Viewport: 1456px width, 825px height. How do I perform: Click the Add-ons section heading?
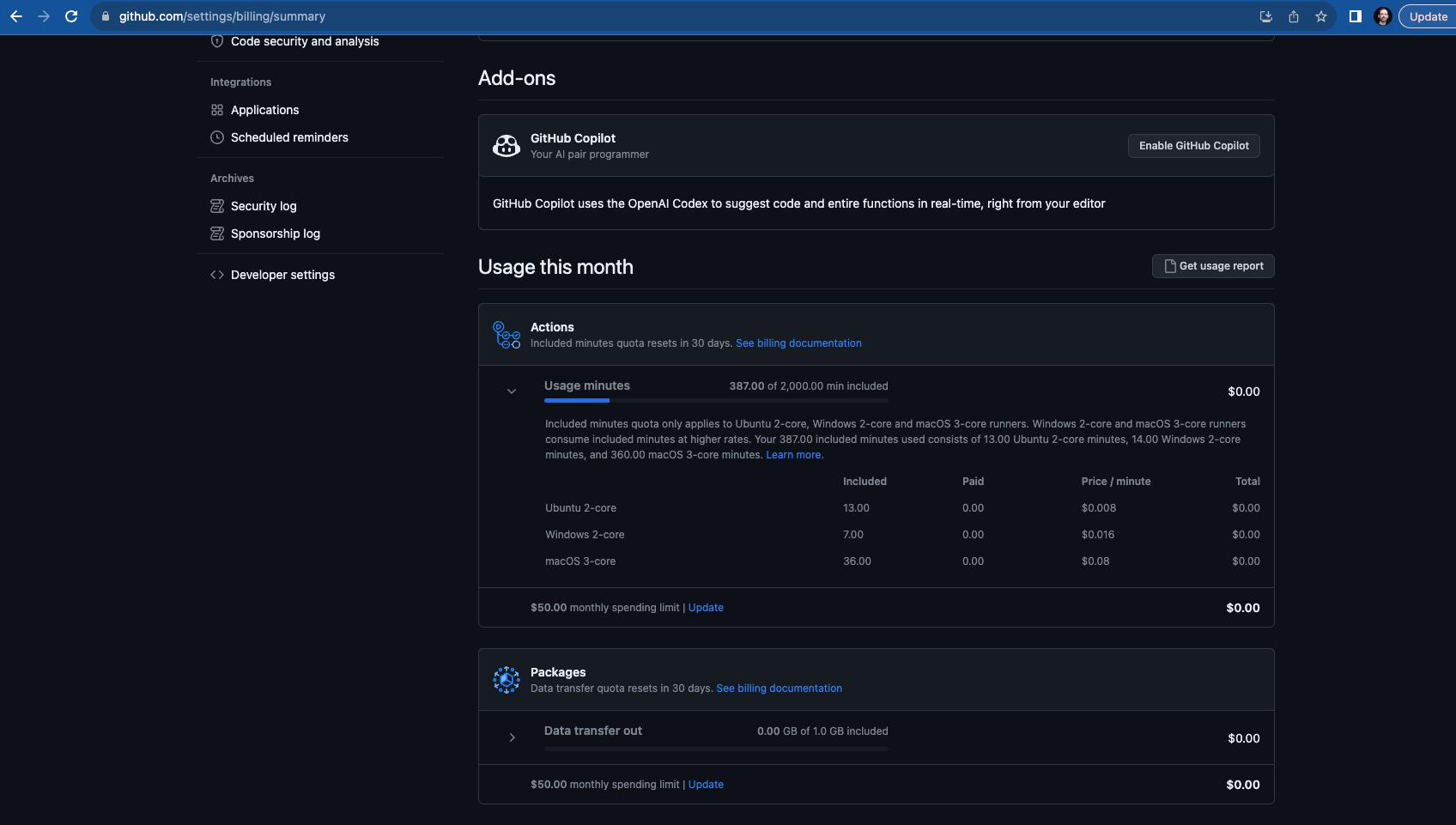tap(517, 78)
